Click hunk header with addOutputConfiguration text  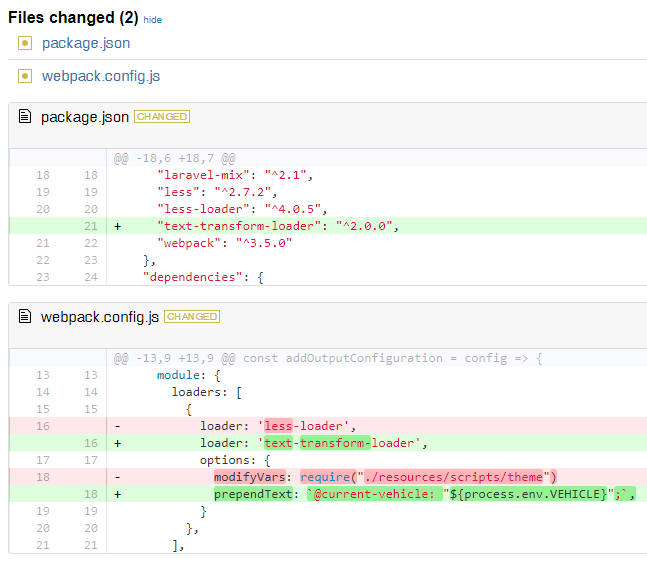pos(328,358)
